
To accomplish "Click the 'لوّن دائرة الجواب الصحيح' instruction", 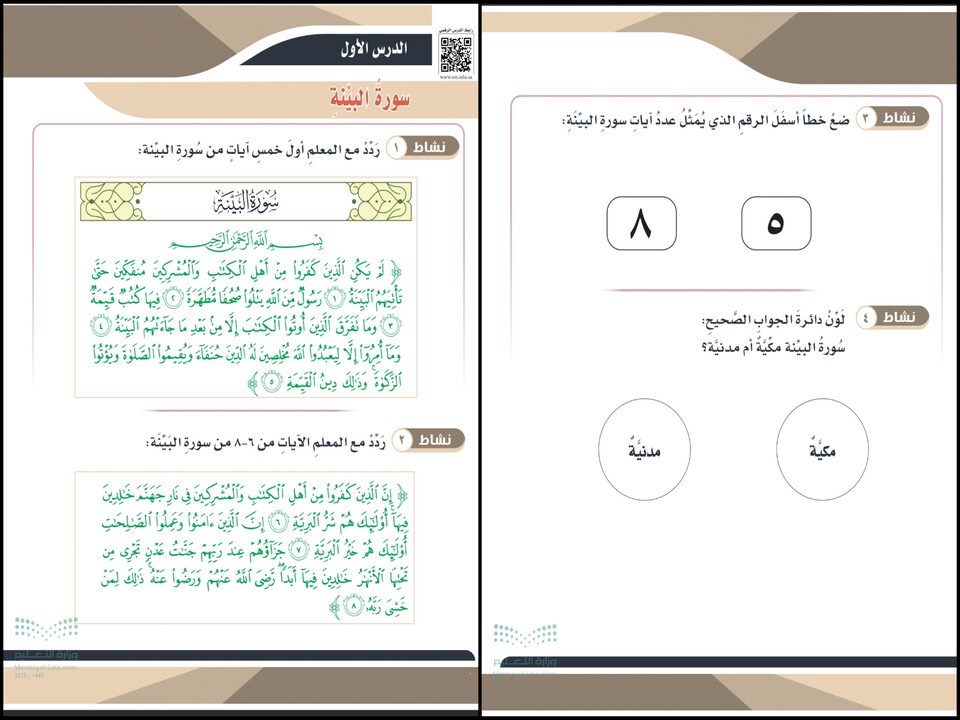I will tap(774, 319).
